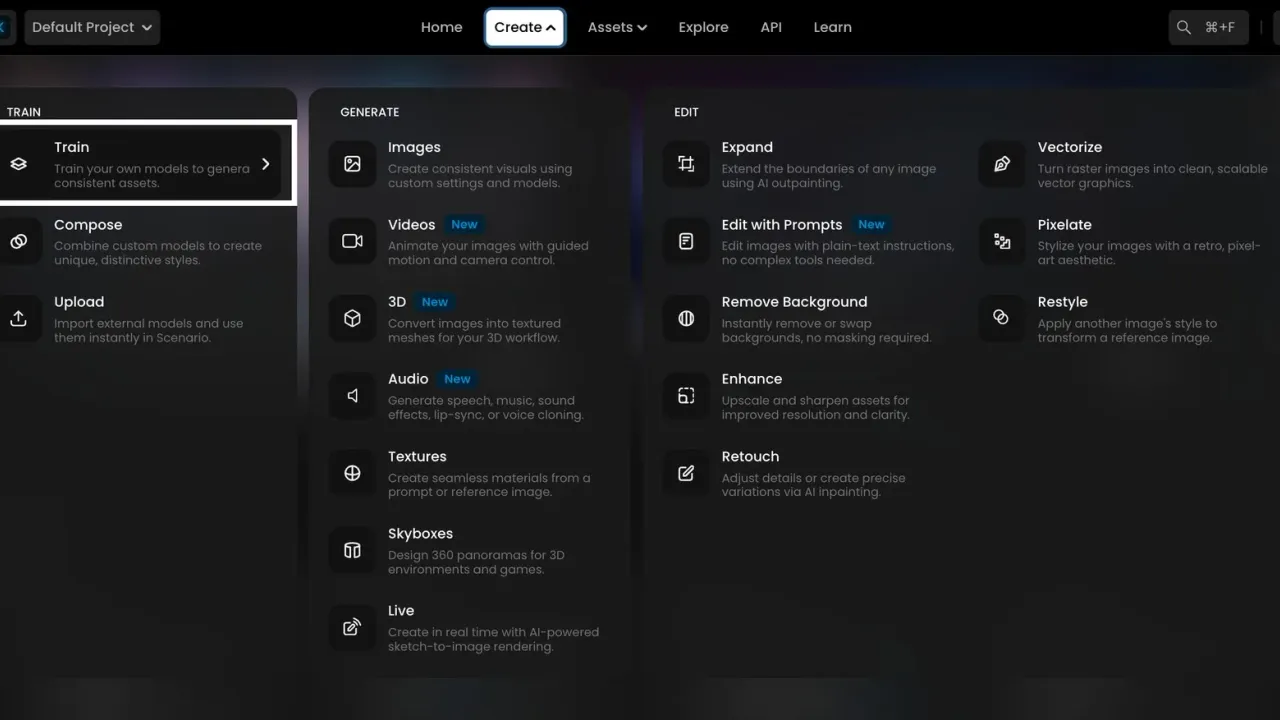
Task: Select the Pixelate title
Action: click(1065, 225)
